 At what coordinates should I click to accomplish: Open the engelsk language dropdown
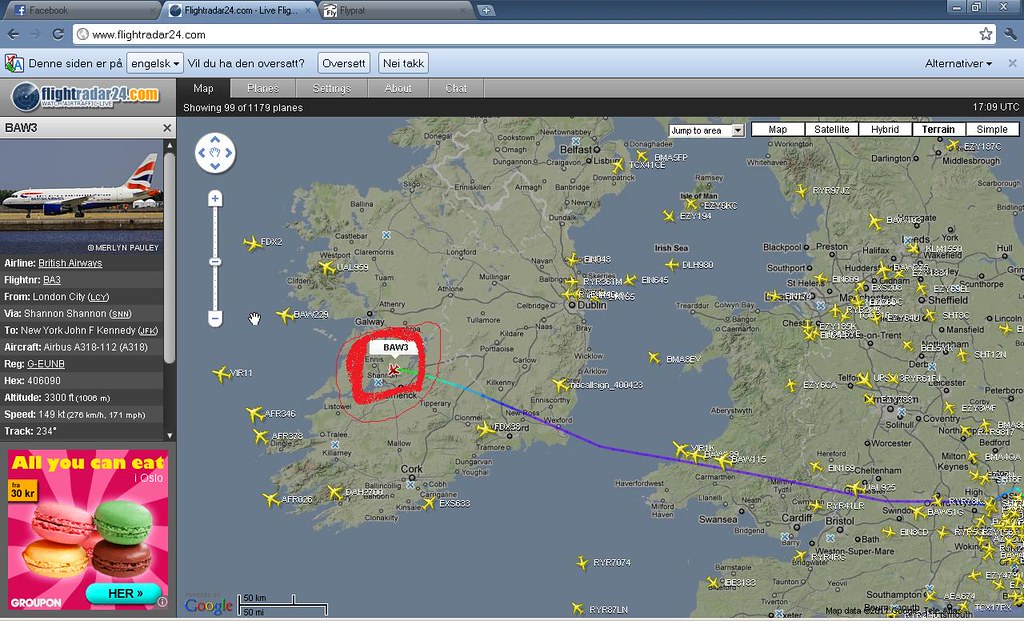point(155,63)
